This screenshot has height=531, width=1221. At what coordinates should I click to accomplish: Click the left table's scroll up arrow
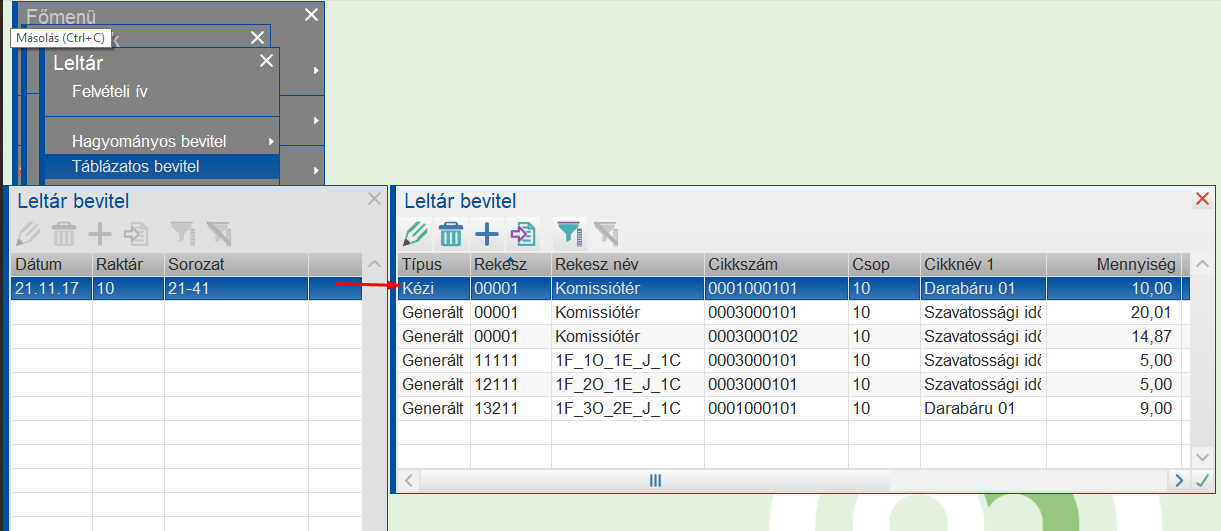(x=374, y=264)
